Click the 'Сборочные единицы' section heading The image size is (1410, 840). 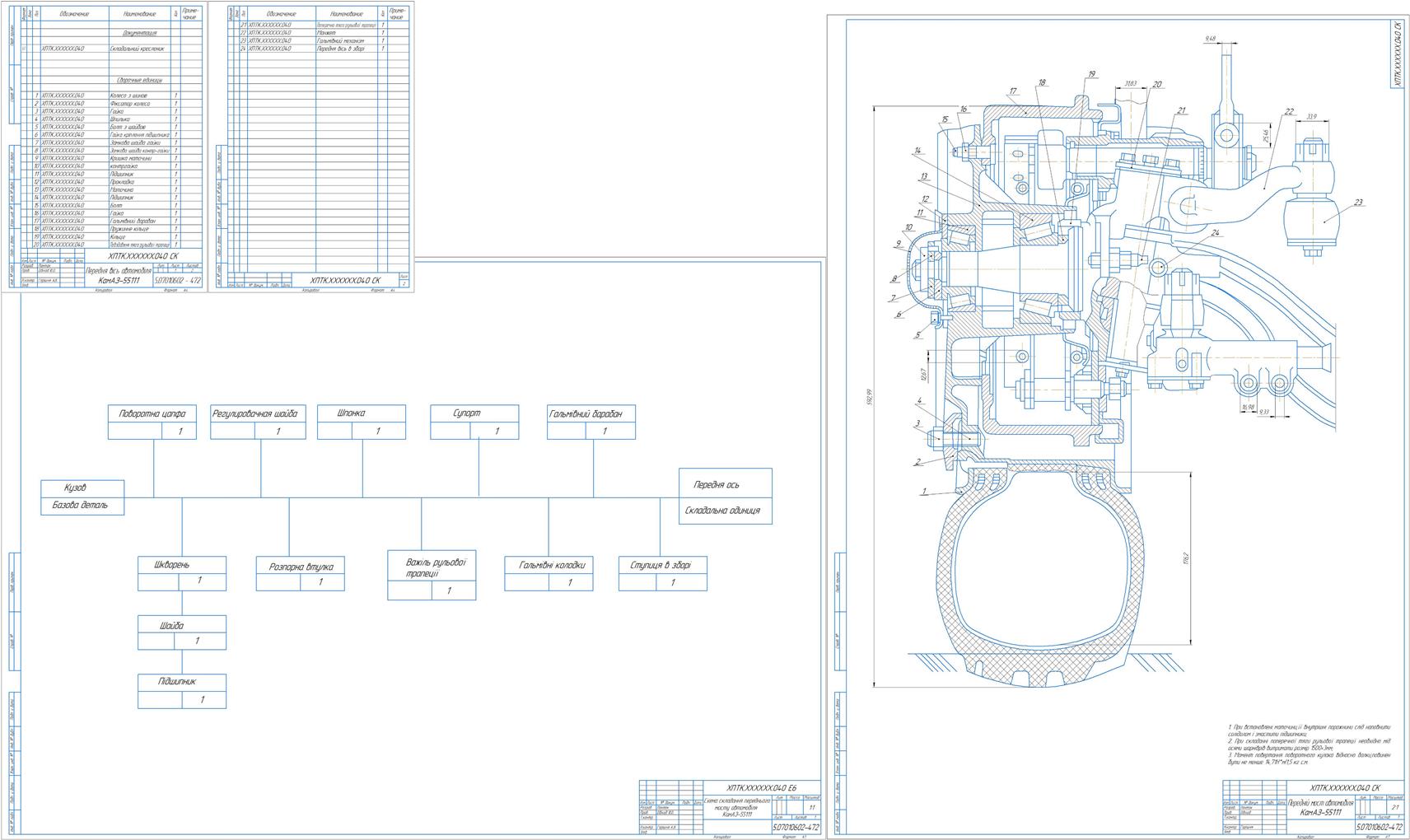[x=140, y=80]
